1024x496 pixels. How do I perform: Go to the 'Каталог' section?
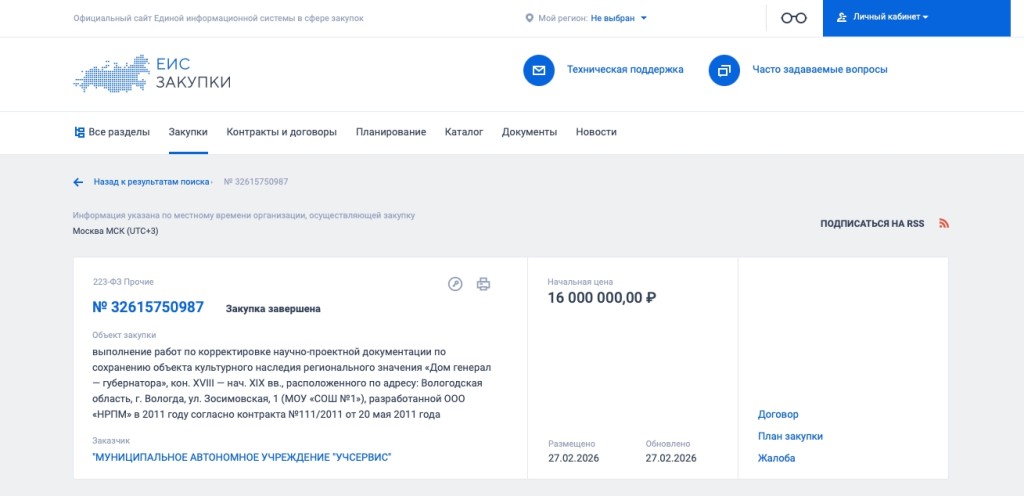pyautogui.click(x=464, y=132)
